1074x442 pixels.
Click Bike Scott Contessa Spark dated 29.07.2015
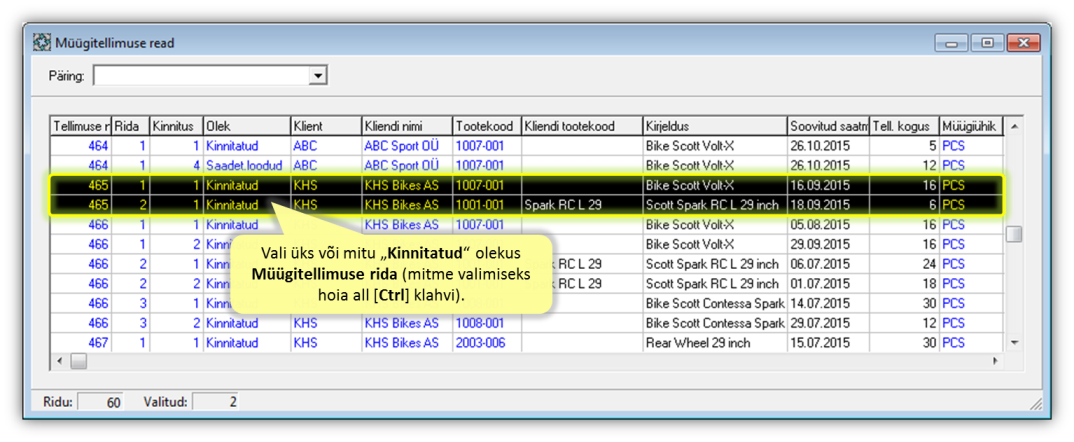[x=714, y=323]
